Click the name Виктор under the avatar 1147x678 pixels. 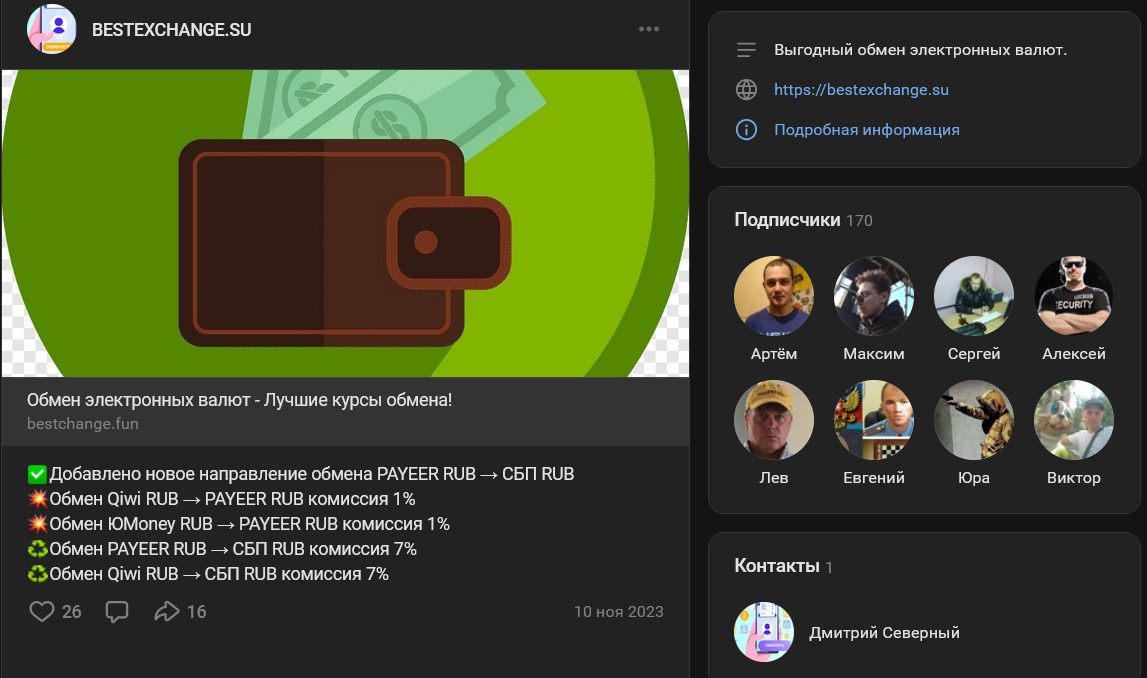click(1074, 478)
